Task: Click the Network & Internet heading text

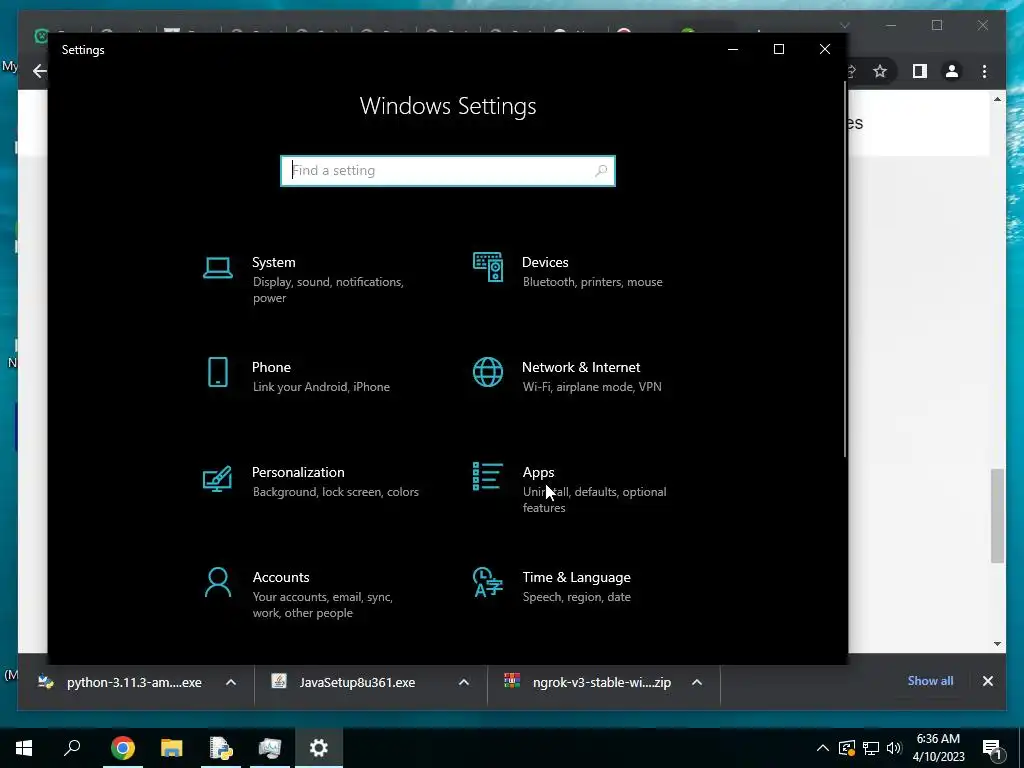Action: pos(581,367)
